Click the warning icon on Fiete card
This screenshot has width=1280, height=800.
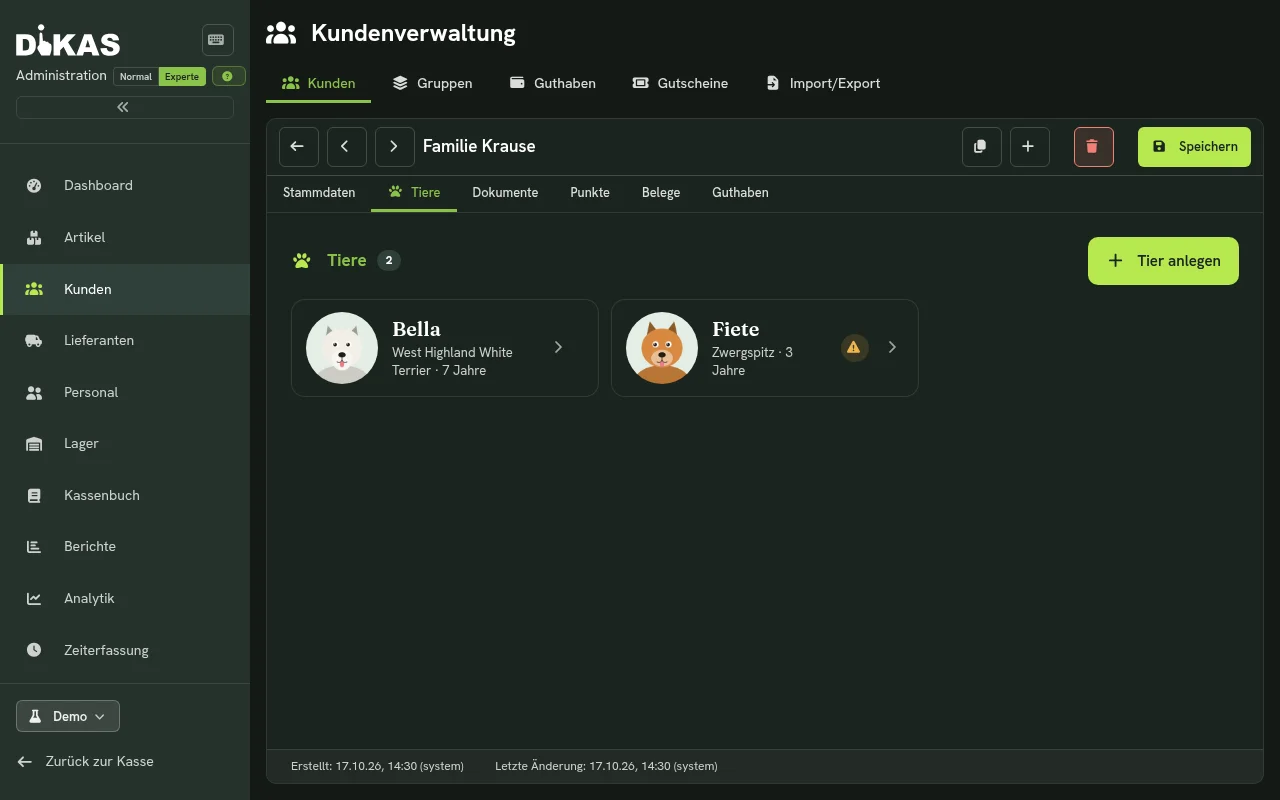pyautogui.click(x=854, y=347)
